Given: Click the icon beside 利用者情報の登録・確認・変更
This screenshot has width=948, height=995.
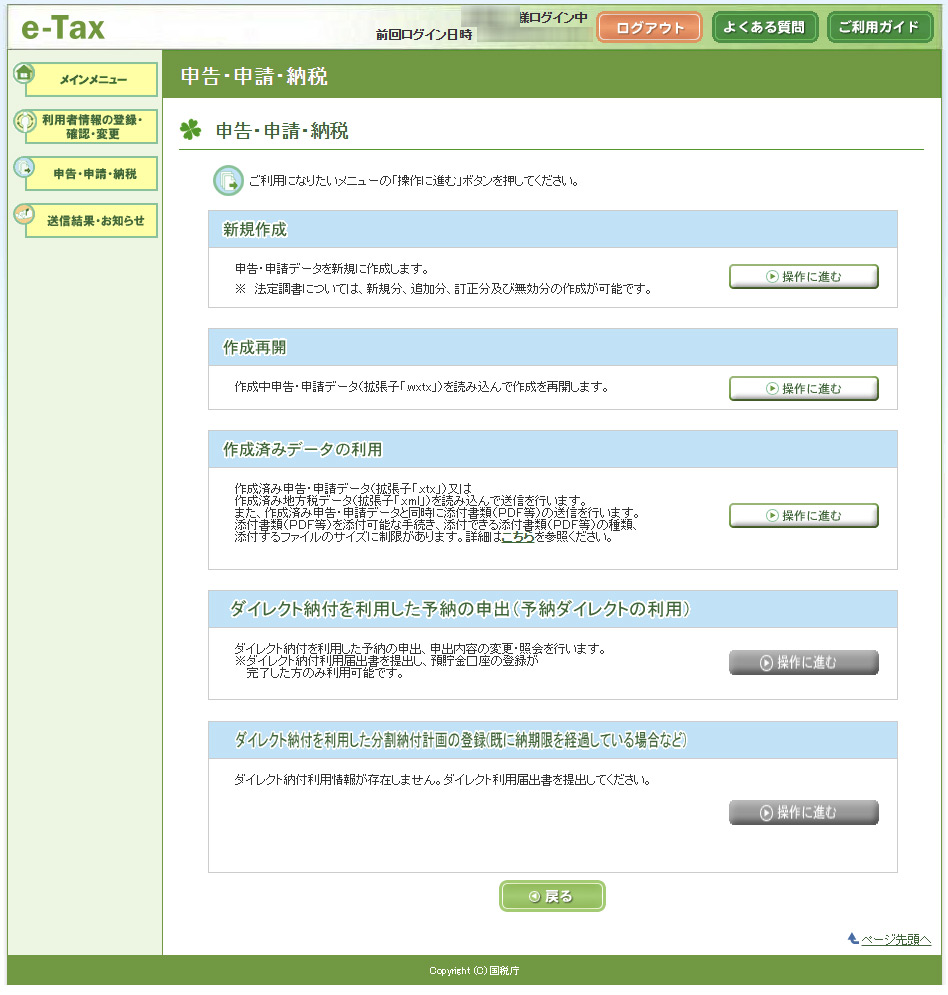Looking at the screenshot, I should [24, 121].
